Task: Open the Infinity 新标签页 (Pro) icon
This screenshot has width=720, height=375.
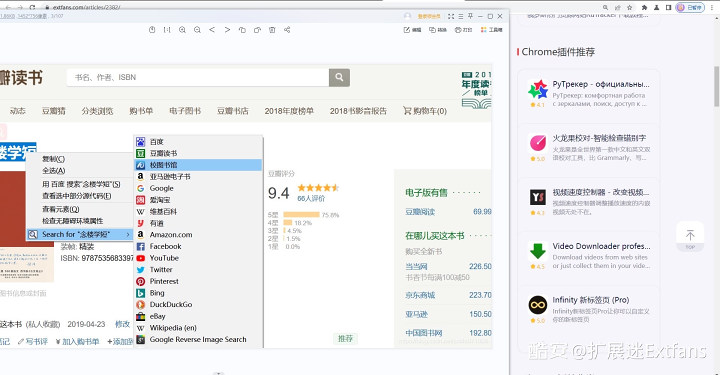Action: click(538, 305)
